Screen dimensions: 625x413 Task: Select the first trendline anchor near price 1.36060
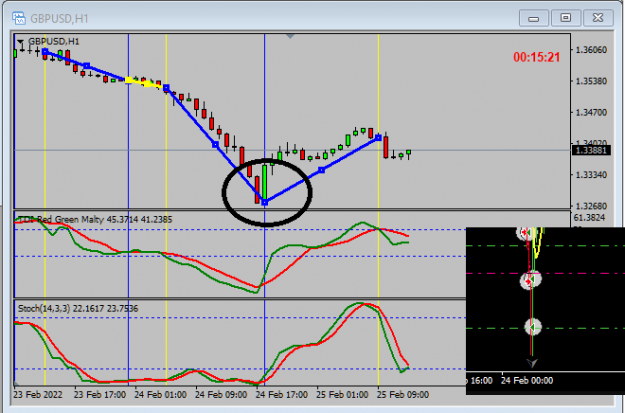(x=45, y=51)
